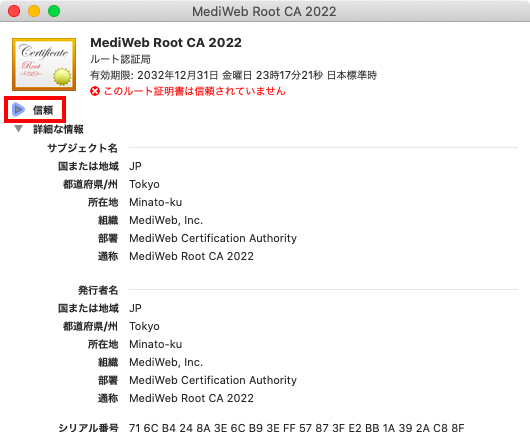The width and height of the screenshot is (530, 432).
Task: Select the issuer 都道府県/州 value Tokyo
Action: point(144,326)
